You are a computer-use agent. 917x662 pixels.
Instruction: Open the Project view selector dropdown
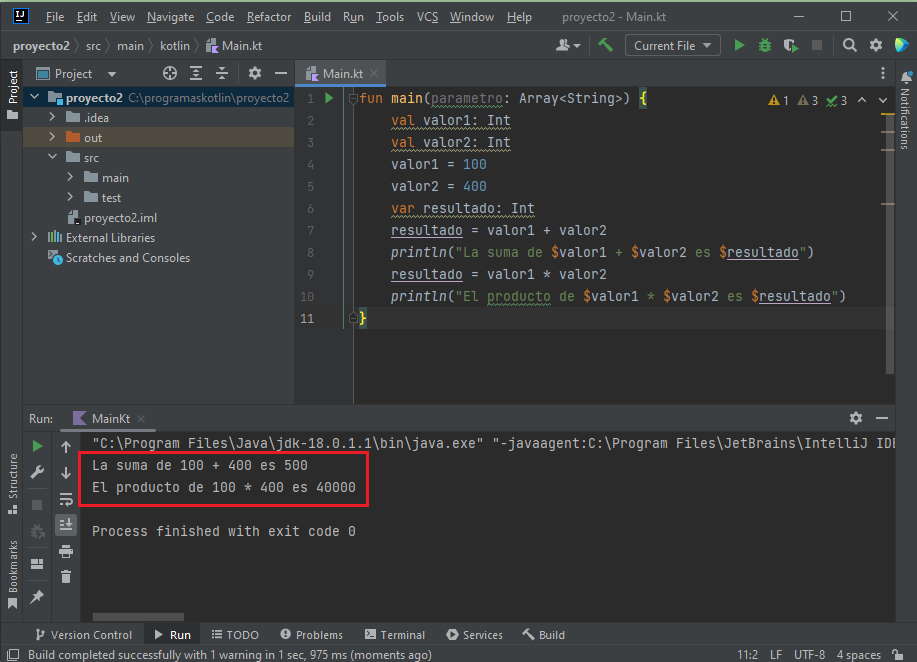[76, 74]
